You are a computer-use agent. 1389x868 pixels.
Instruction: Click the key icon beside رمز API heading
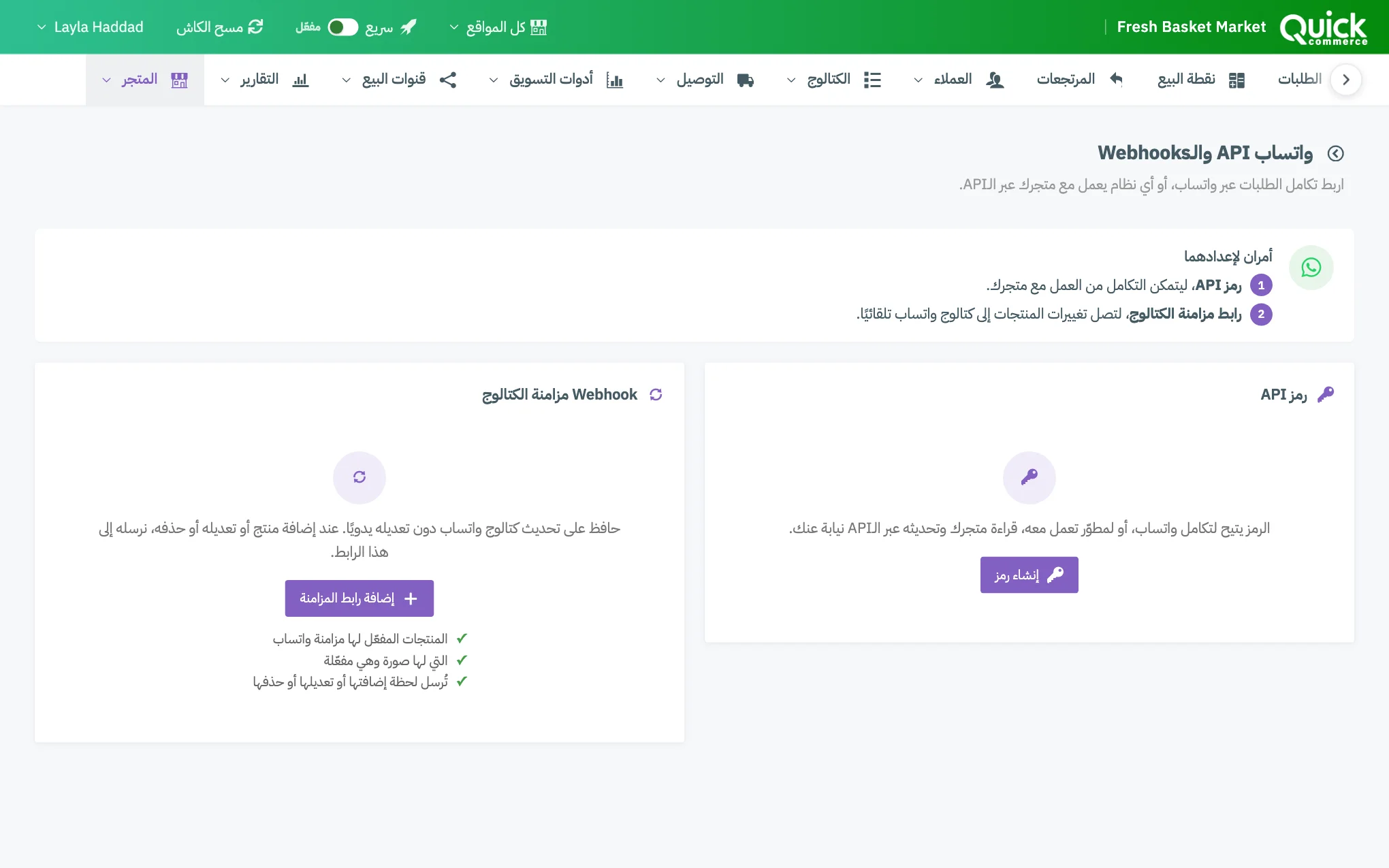pos(1325,394)
